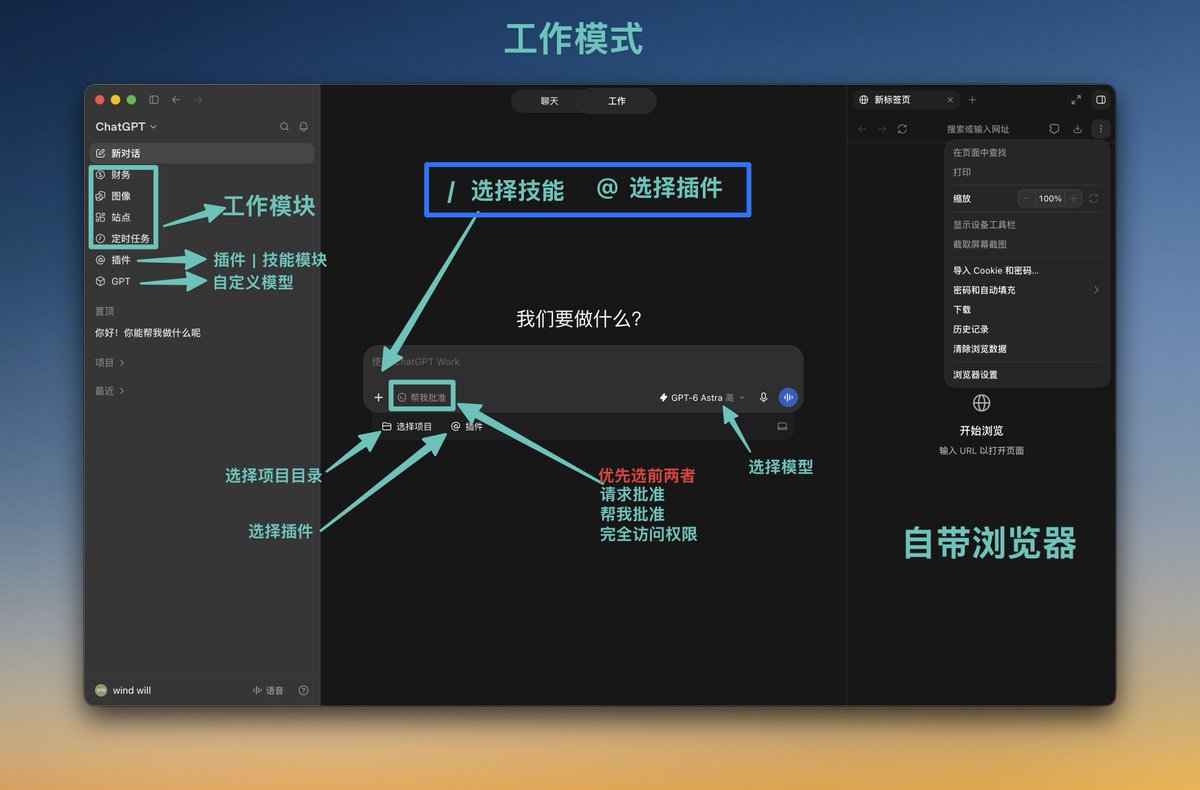Reload the browser page
The image size is (1200, 790).
(902, 129)
